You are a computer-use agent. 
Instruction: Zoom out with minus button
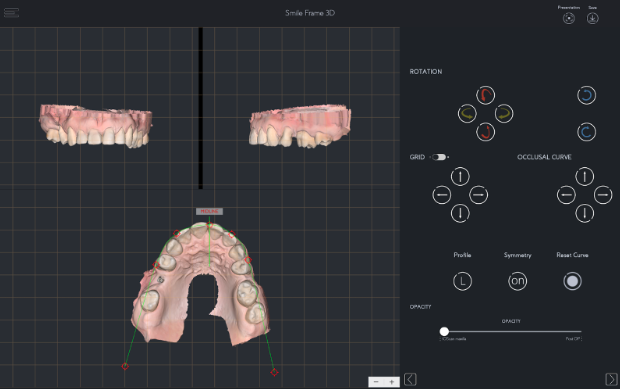[376, 381]
